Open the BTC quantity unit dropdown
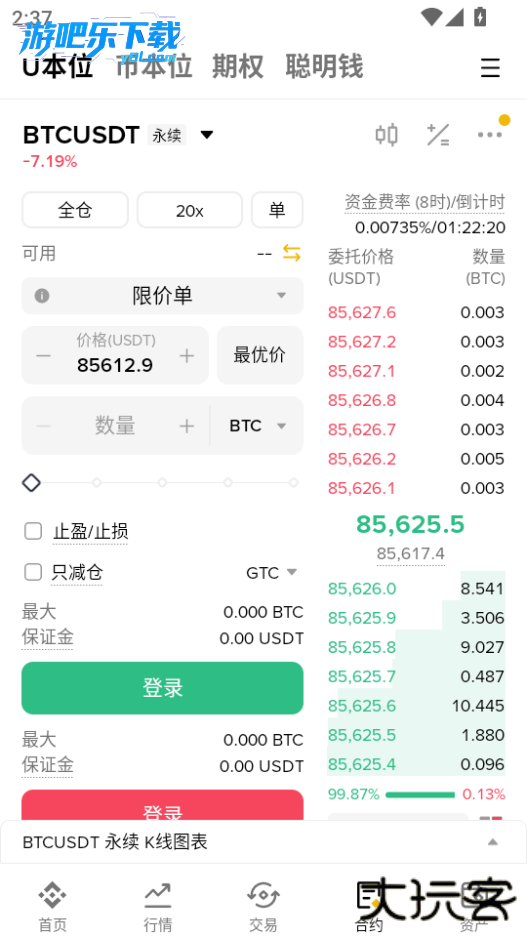This screenshot has height=937, width=527. pos(258,426)
